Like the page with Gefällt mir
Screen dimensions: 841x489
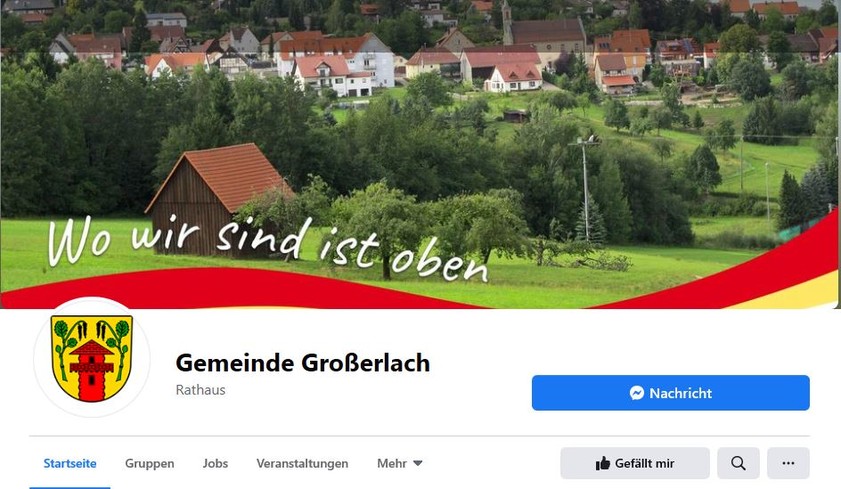point(635,463)
